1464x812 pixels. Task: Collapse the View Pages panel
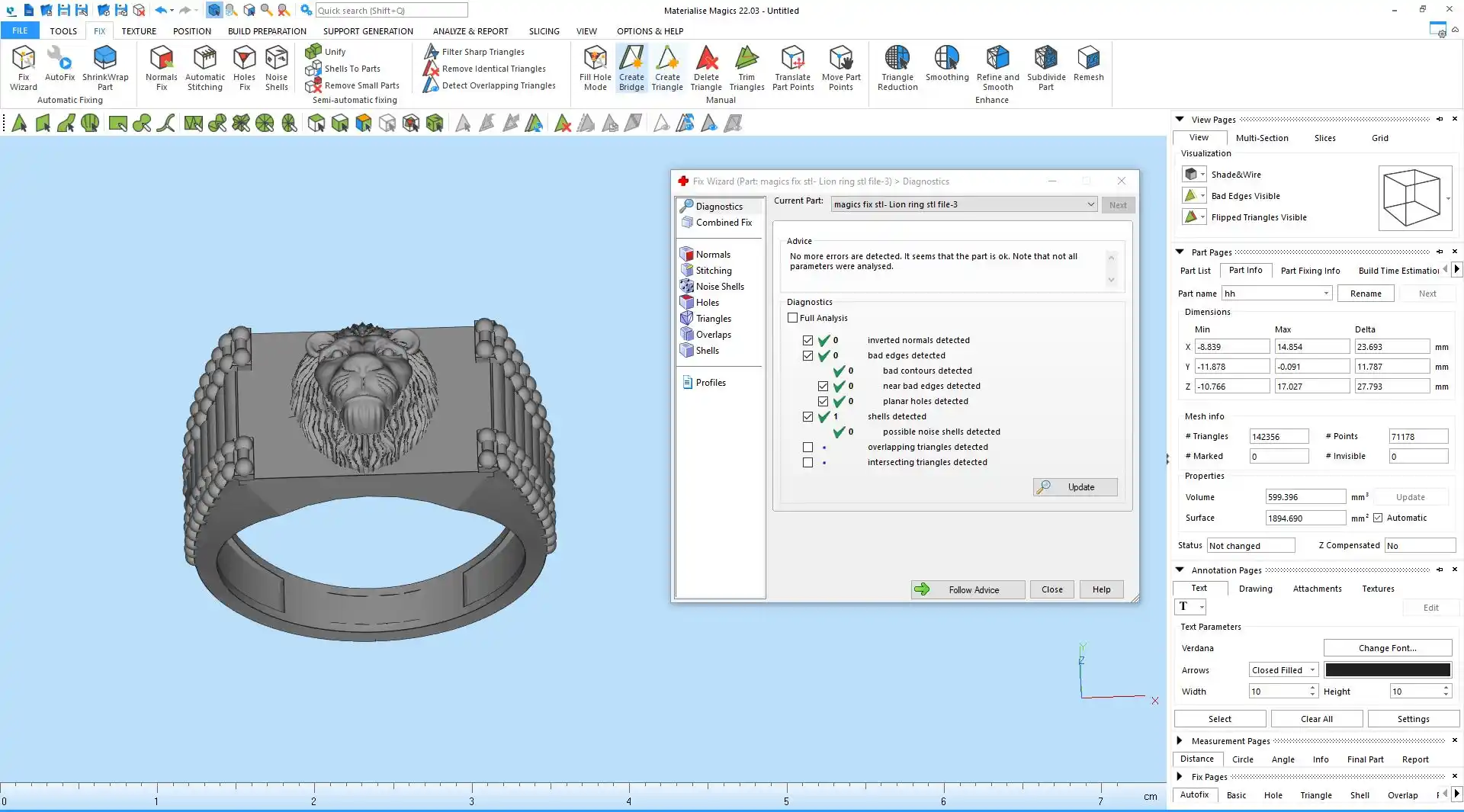[1180, 119]
